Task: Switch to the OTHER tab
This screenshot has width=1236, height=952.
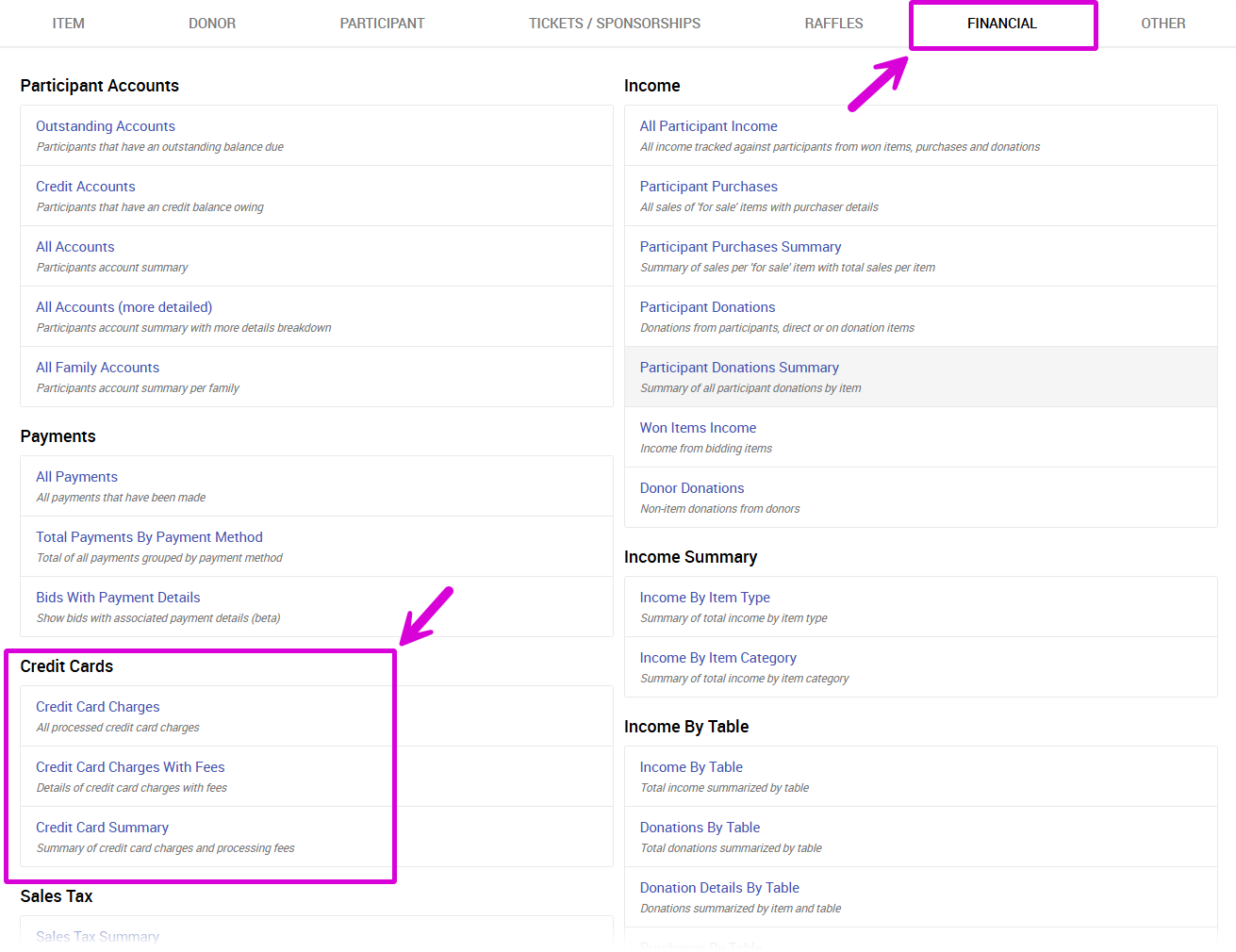Action: click(x=1162, y=24)
